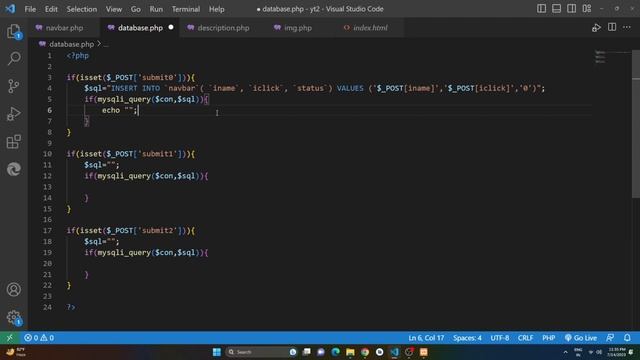Click Ln 6, Col 17 in status bar
The height and width of the screenshot is (360, 640).
pyautogui.click(x=426, y=338)
